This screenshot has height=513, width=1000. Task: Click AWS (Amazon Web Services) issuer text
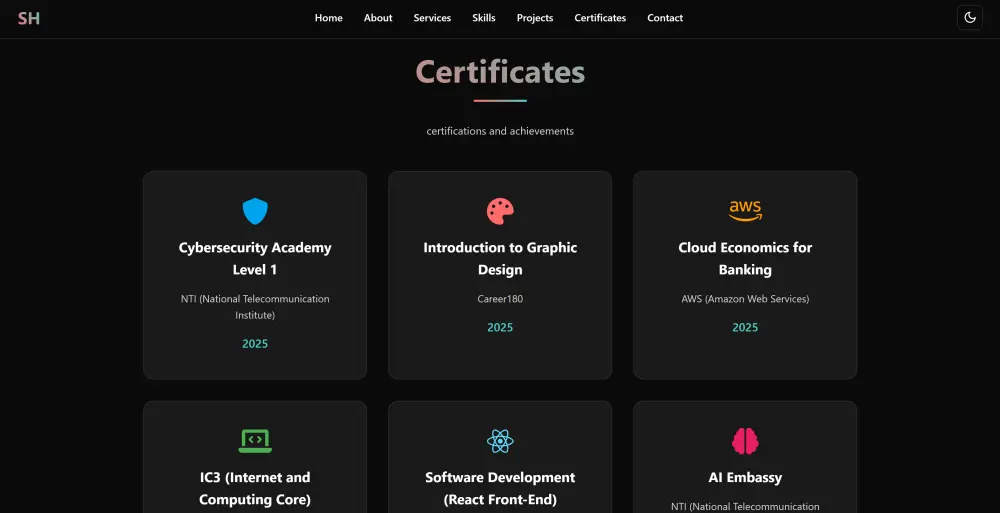pos(745,299)
